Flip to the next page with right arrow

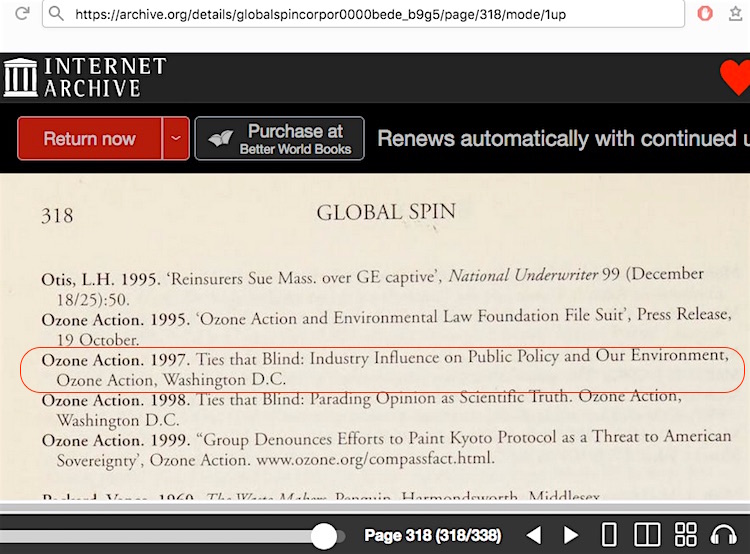[571, 535]
